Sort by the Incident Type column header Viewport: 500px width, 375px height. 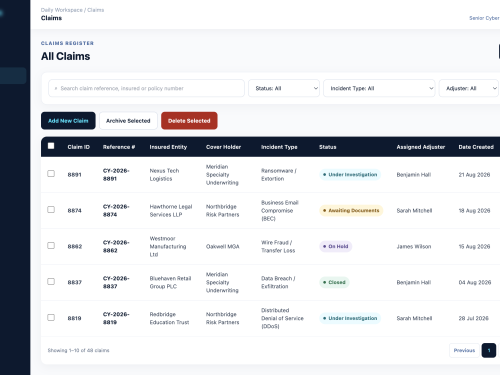pyautogui.click(x=279, y=147)
